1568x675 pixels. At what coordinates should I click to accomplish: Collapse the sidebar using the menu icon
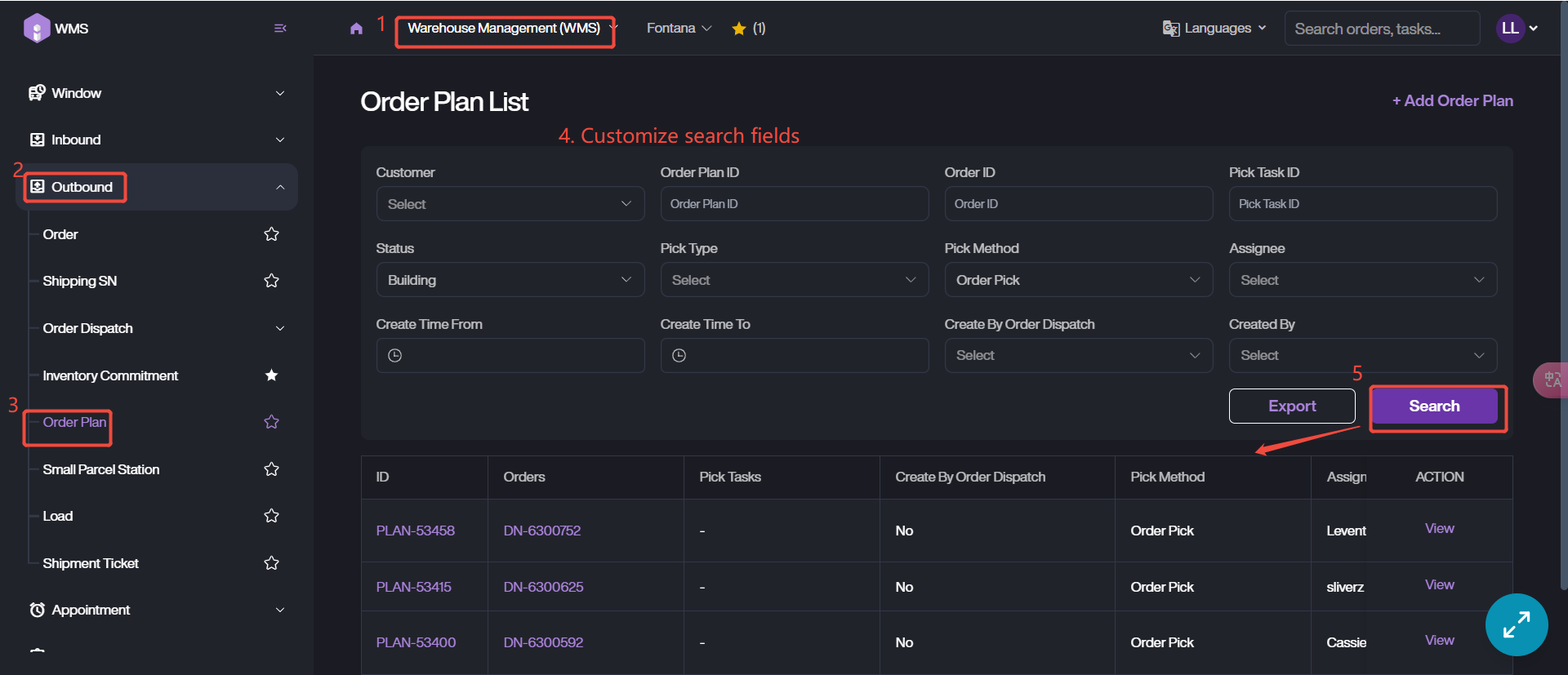[280, 29]
